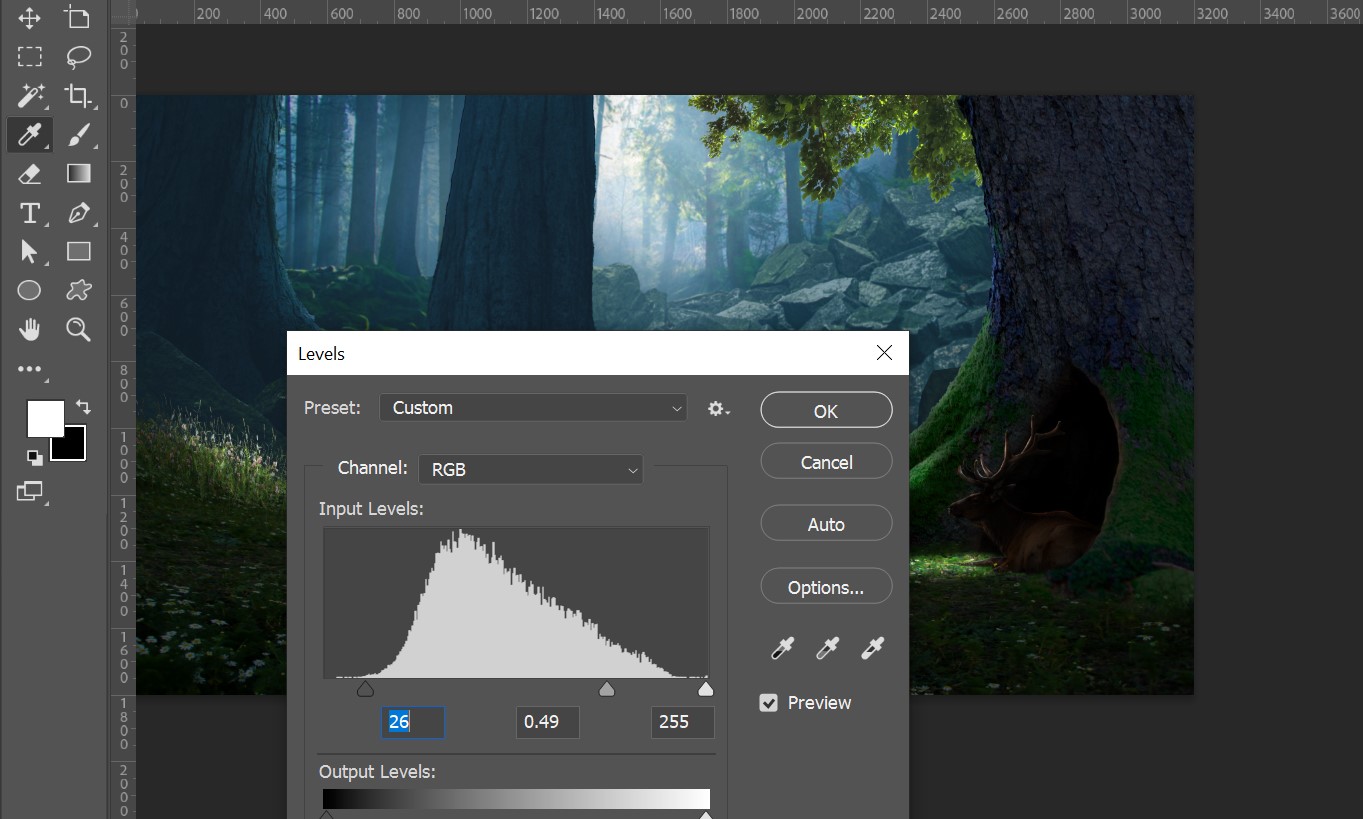Open the Edit Toolbar three-dots menu
The height and width of the screenshot is (819, 1363).
30,369
